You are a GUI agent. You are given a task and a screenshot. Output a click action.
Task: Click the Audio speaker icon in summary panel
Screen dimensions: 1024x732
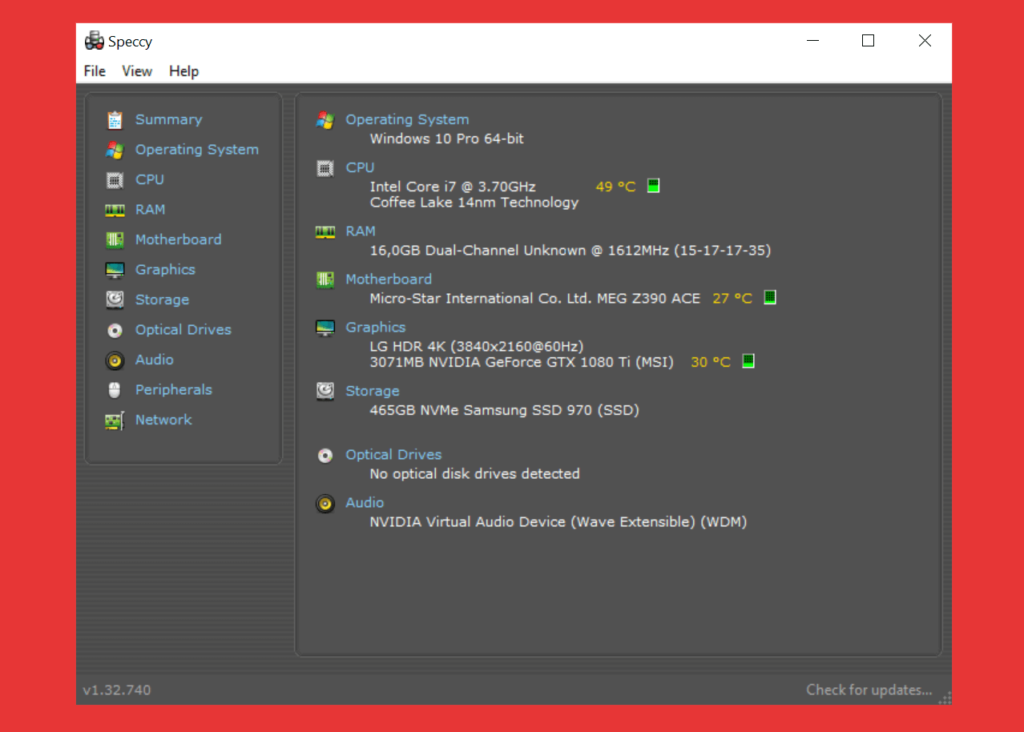pos(325,503)
